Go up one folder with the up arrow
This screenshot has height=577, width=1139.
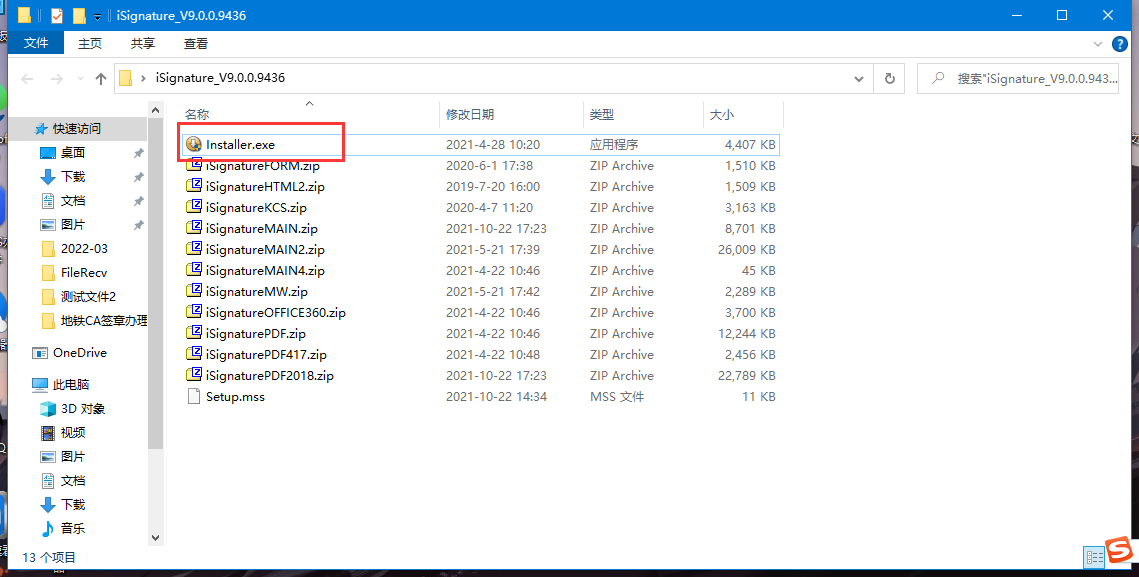[101, 79]
